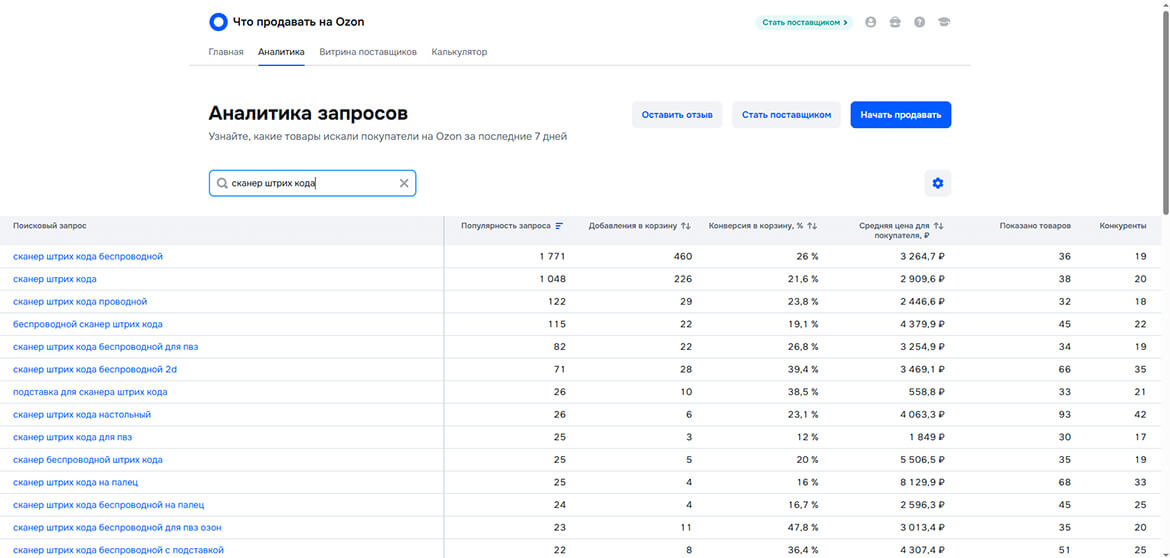Sort by Популярность запроса column icon
The height and width of the screenshot is (558, 1170).
click(x=560, y=225)
